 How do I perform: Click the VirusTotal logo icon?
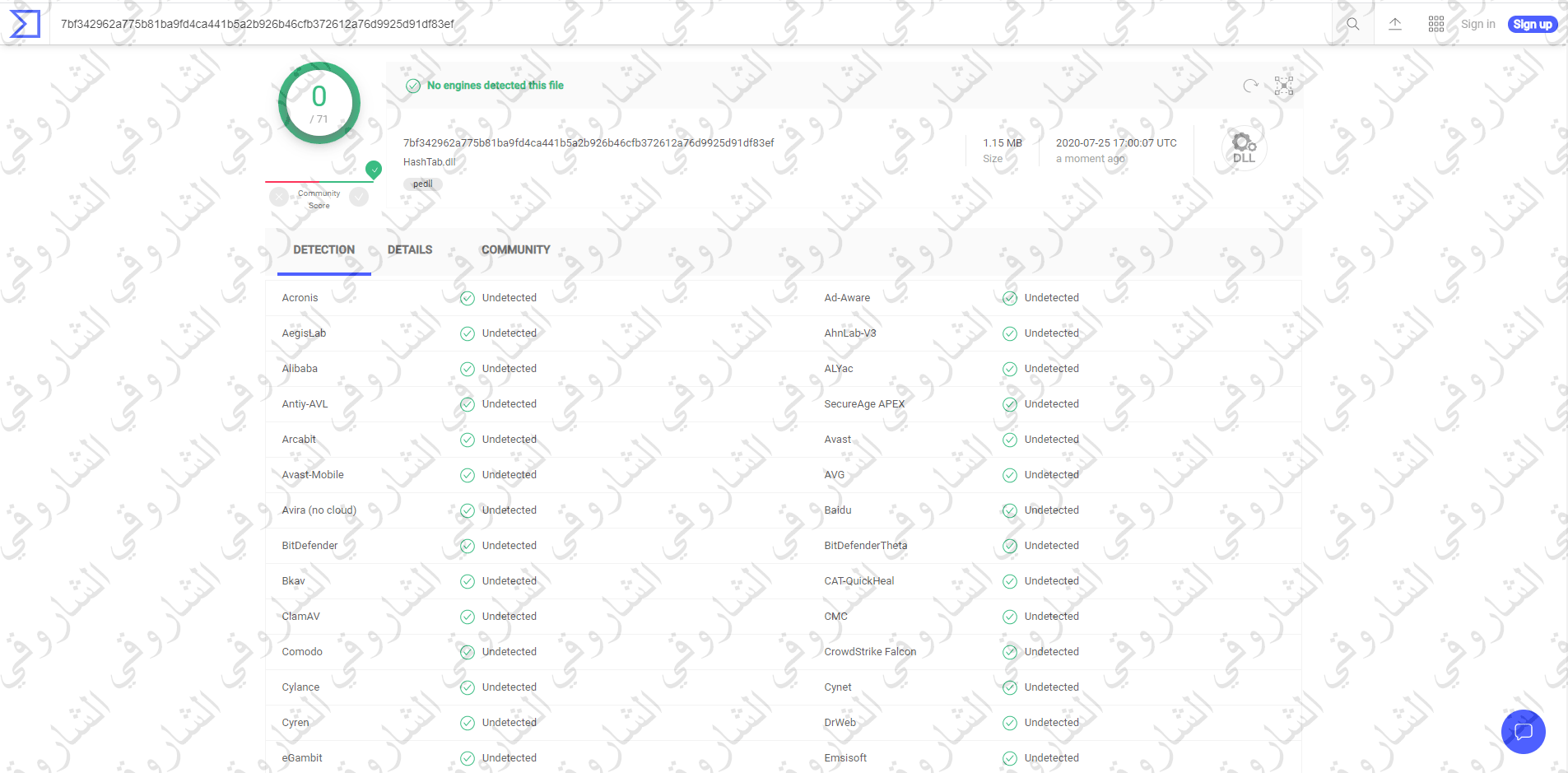pyautogui.click(x=25, y=24)
